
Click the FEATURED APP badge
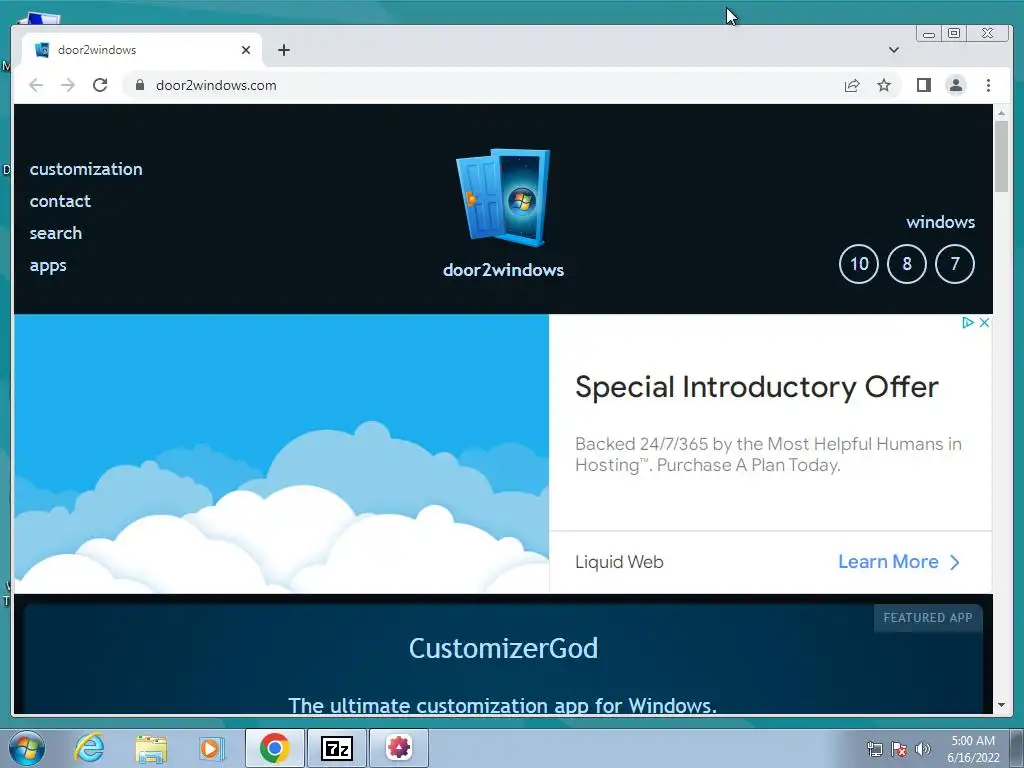(x=927, y=618)
